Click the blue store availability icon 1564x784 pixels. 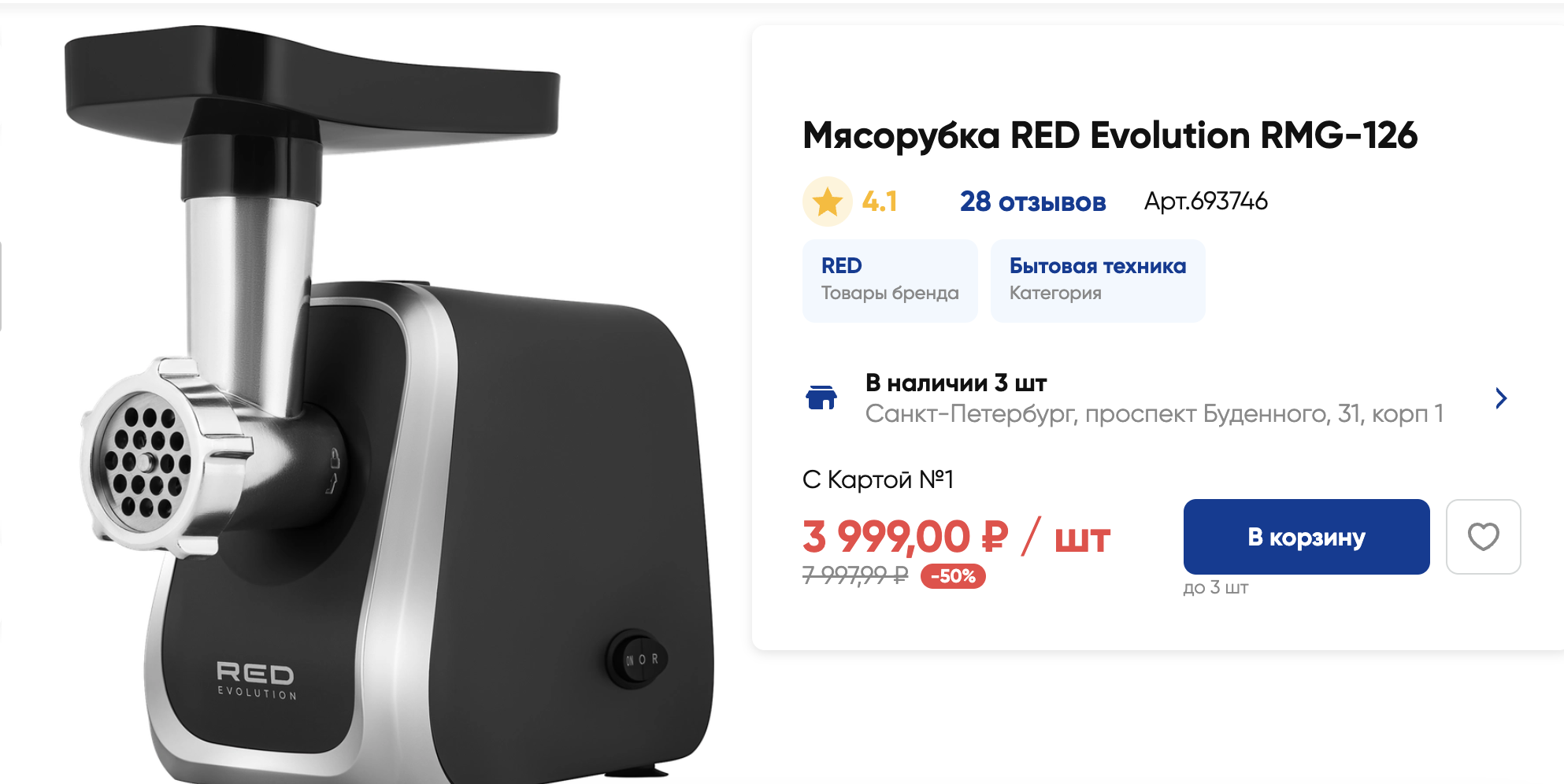point(821,398)
